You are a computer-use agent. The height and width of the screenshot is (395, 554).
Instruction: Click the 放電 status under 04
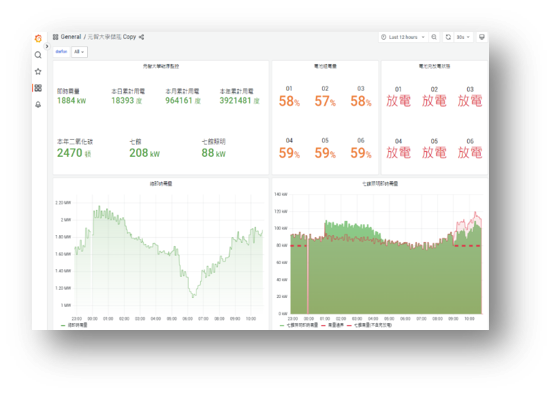(x=398, y=153)
